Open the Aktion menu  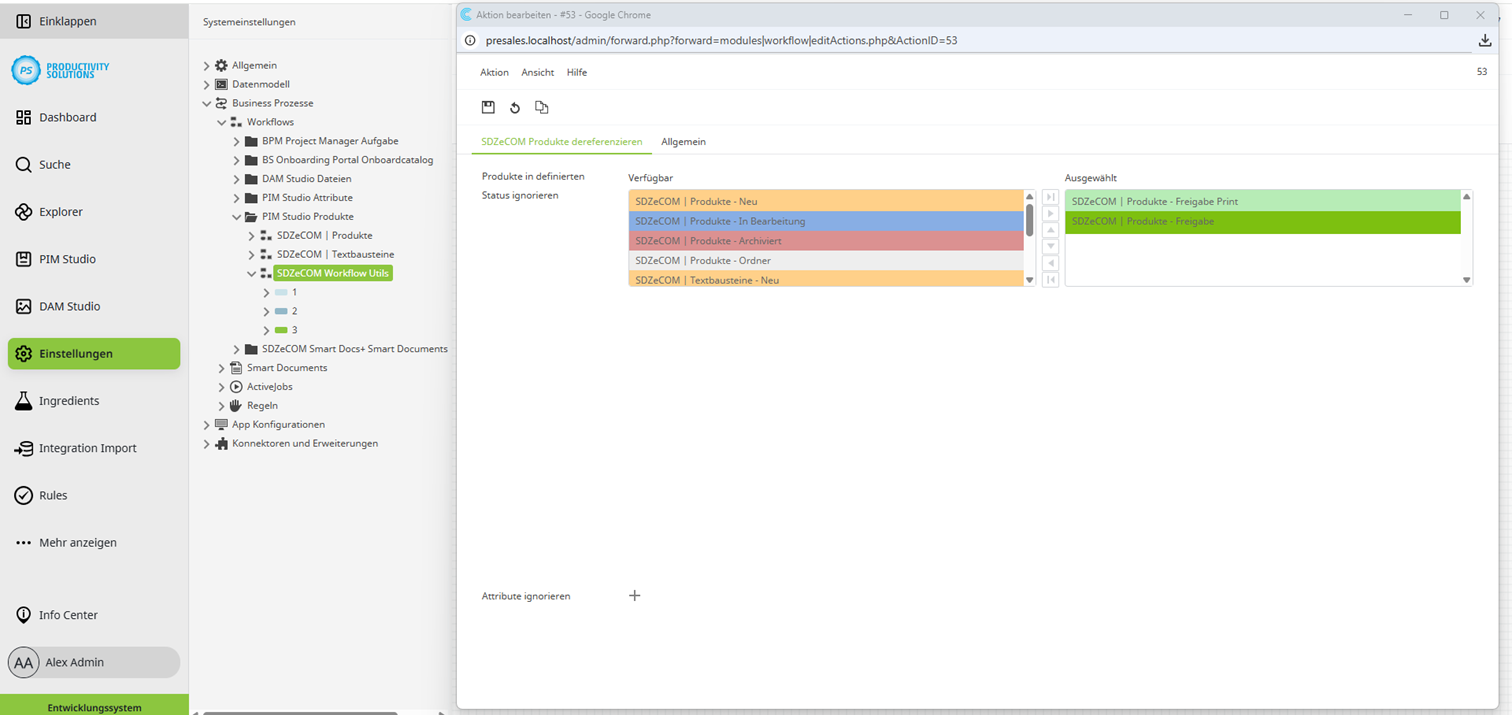[494, 72]
